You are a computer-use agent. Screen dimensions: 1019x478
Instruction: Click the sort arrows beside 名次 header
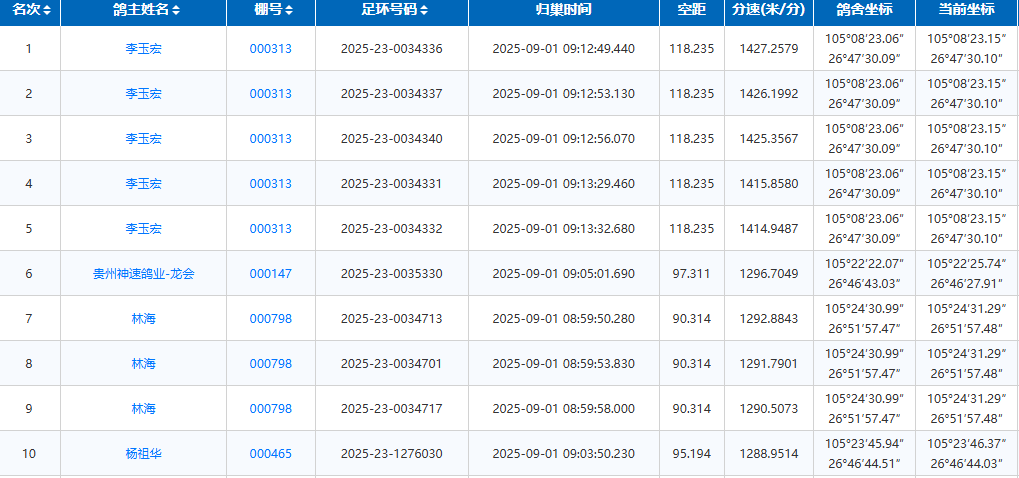click(47, 11)
